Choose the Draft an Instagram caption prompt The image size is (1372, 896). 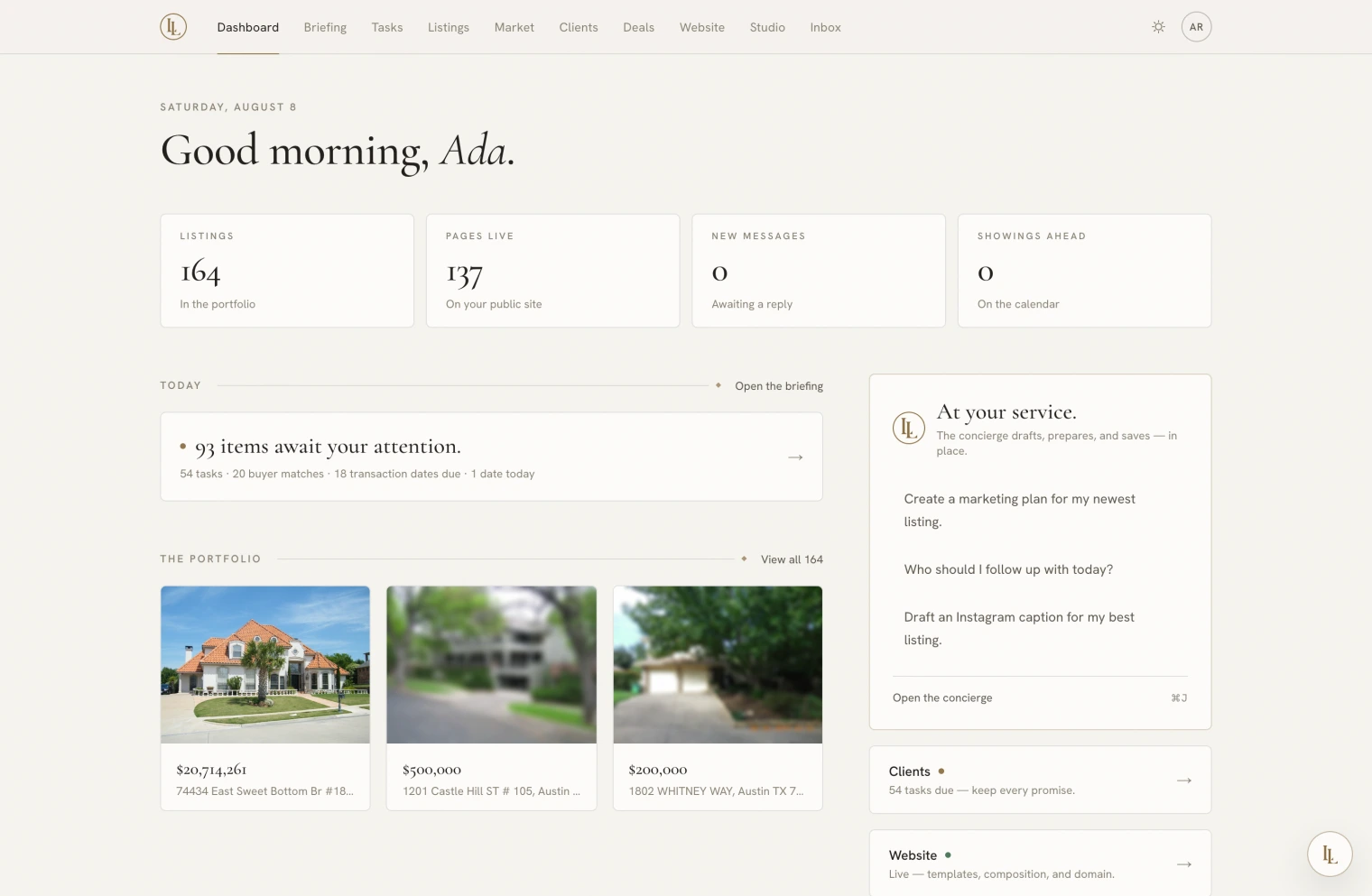1040,628
